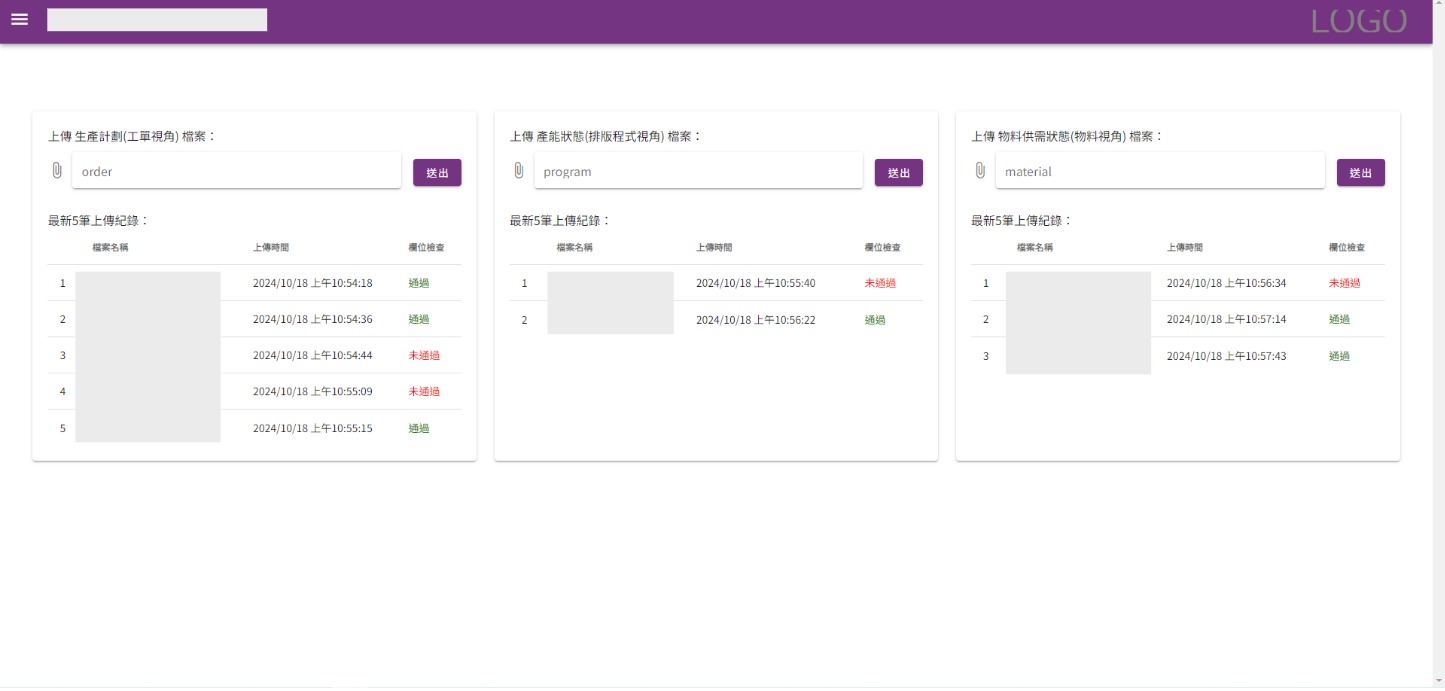This screenshot has width=1445, height=691.
Task: Click 未通過 status on order row 3
Action: point(424,355)
